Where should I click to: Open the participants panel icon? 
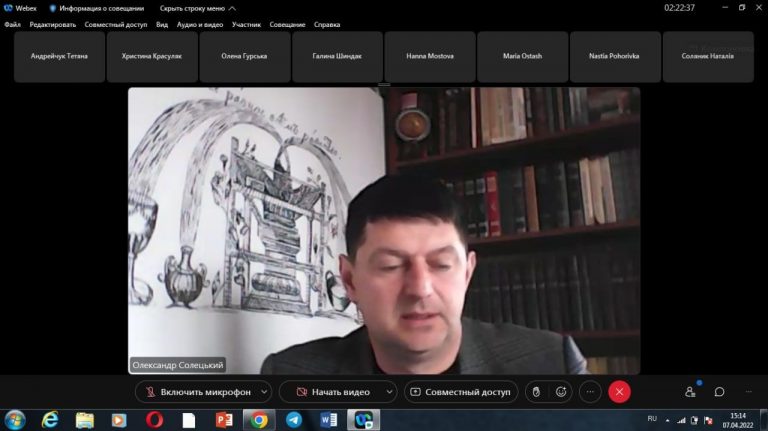pos(691,392)
